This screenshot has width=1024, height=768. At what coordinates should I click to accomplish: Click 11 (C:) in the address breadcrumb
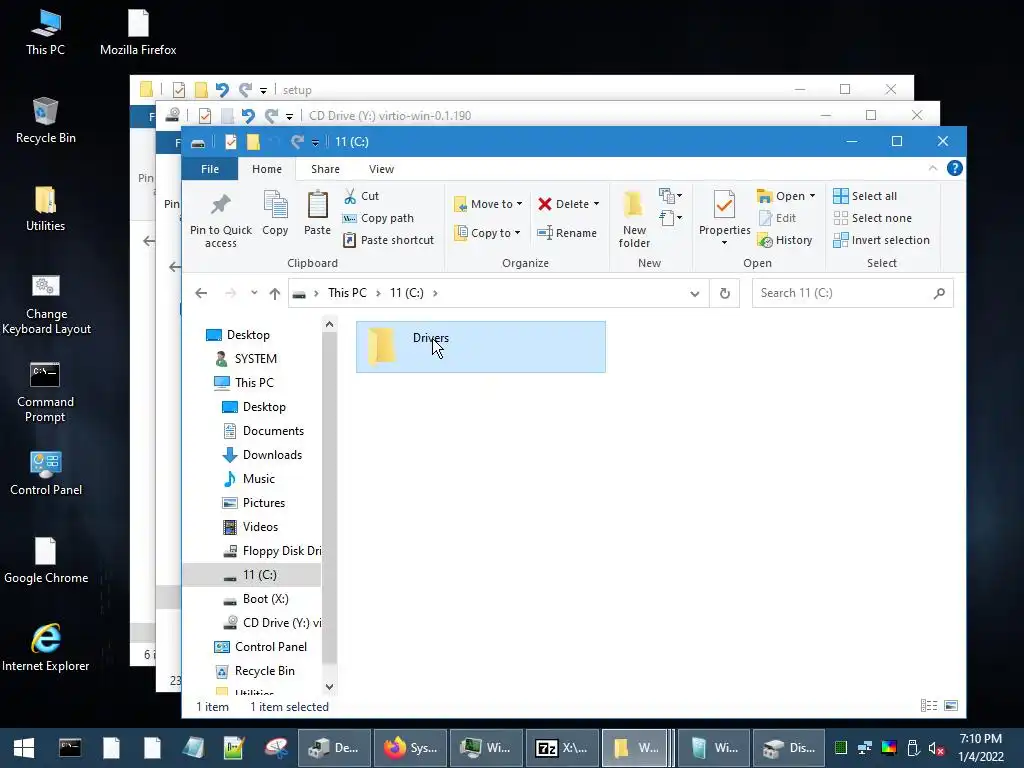click(406, 293)
